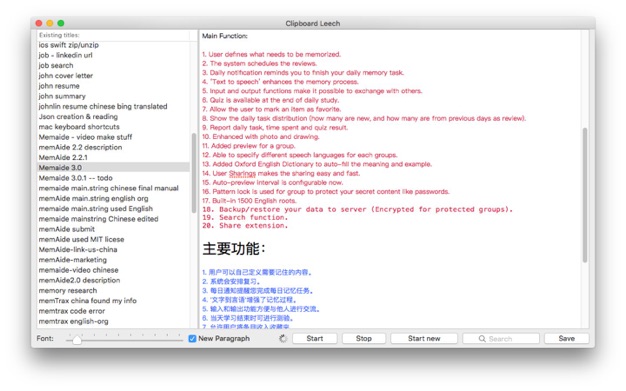Click the Stop button
Image resolution: width=626 pixels, height=391 pixels.
coord(364,339)
